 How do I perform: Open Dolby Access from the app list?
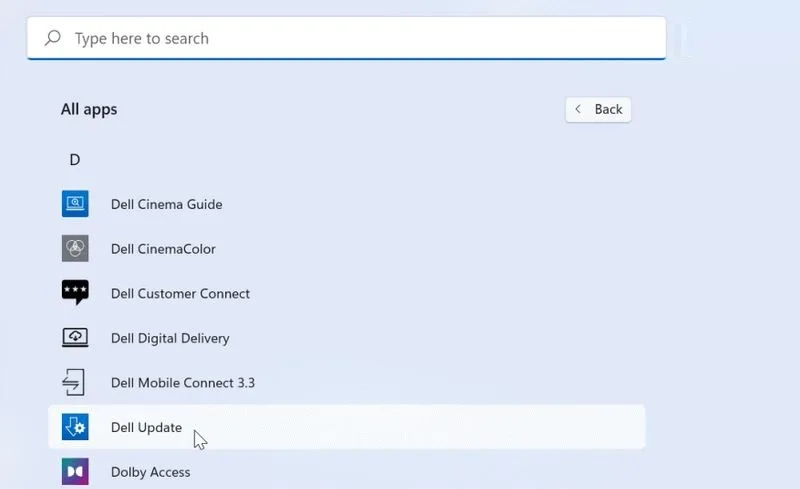tap(151, 472)
